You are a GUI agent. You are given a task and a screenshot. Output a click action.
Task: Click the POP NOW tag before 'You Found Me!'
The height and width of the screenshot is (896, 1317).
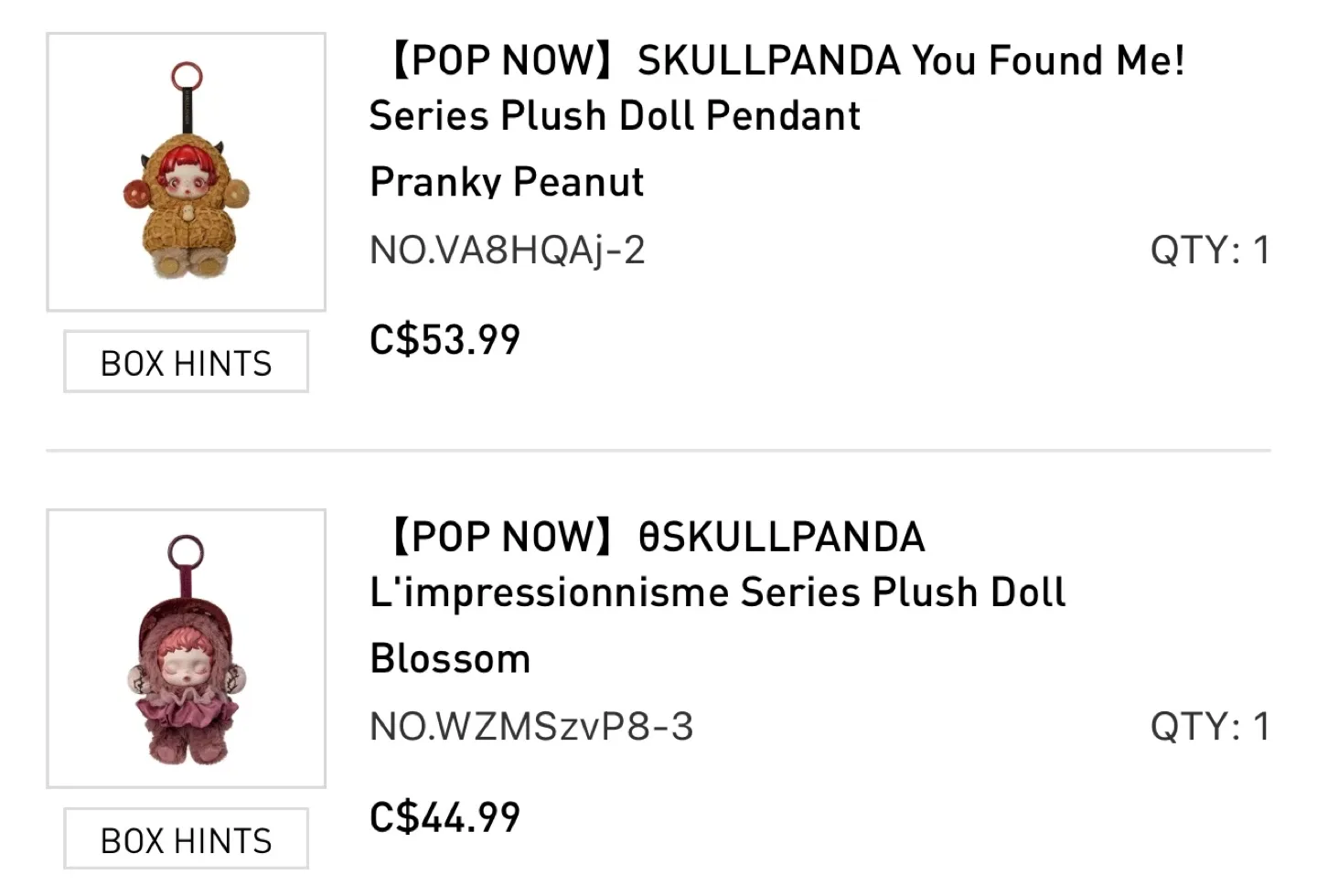click(x=501, y=60)
